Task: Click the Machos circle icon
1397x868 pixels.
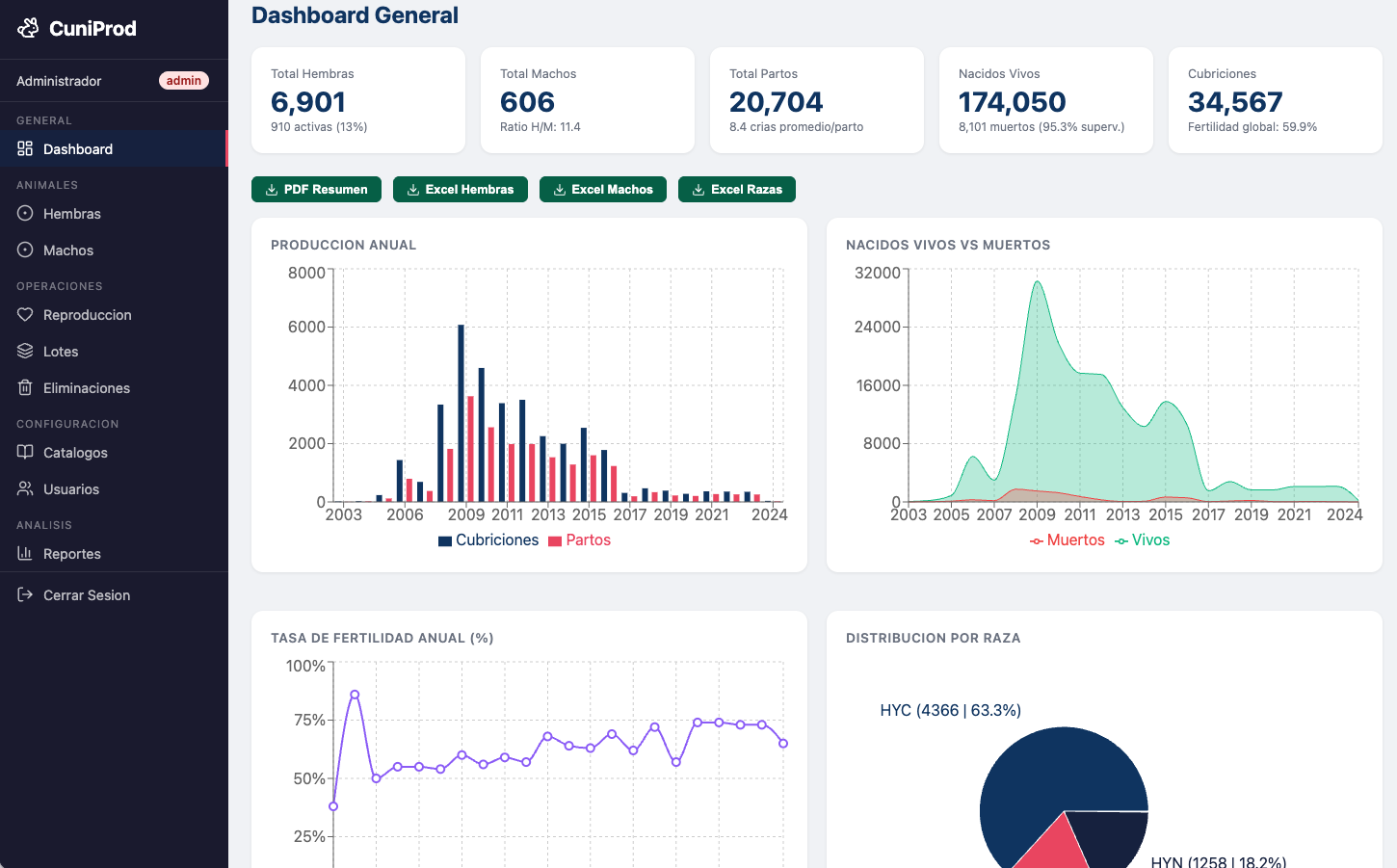Action: (25, 250)
